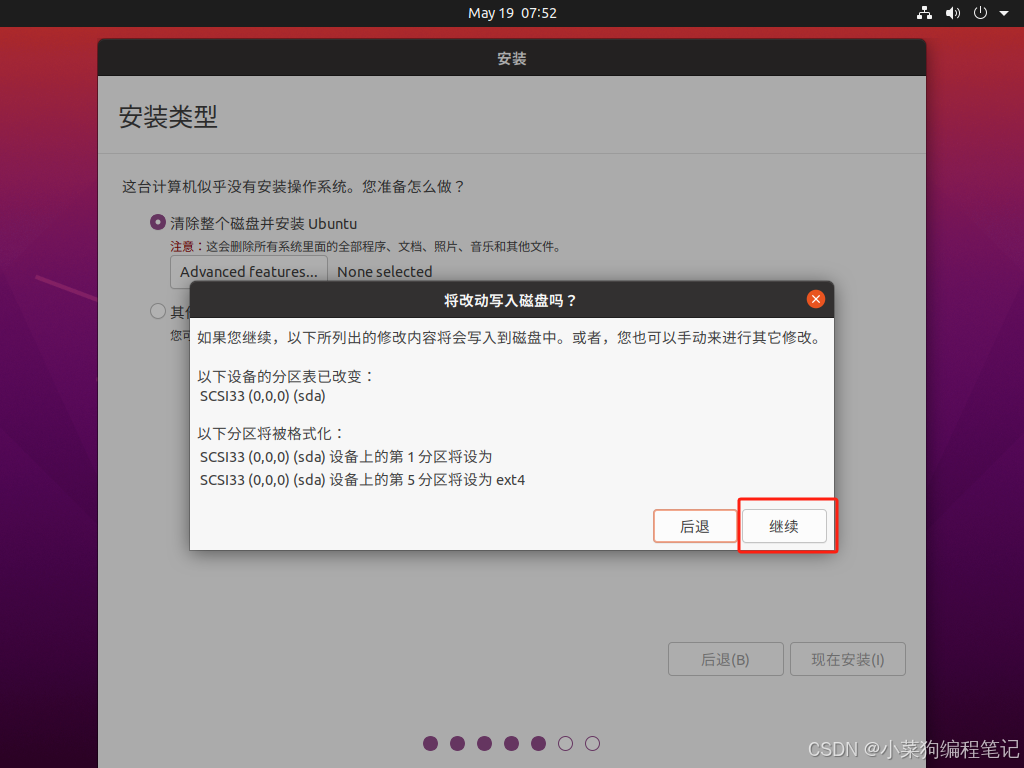Click the None selected text label

tap(385, 272)
